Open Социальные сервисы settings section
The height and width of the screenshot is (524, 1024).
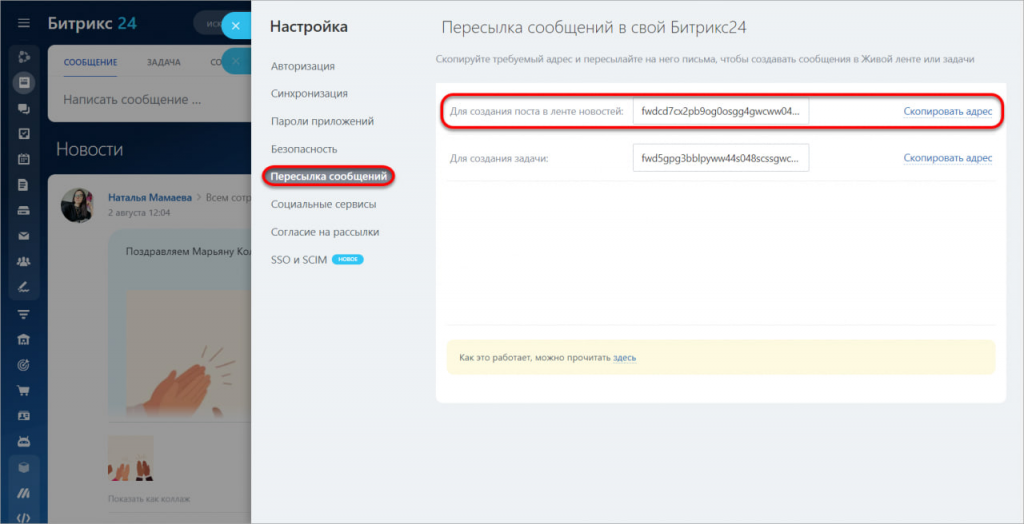click(323, 205)
